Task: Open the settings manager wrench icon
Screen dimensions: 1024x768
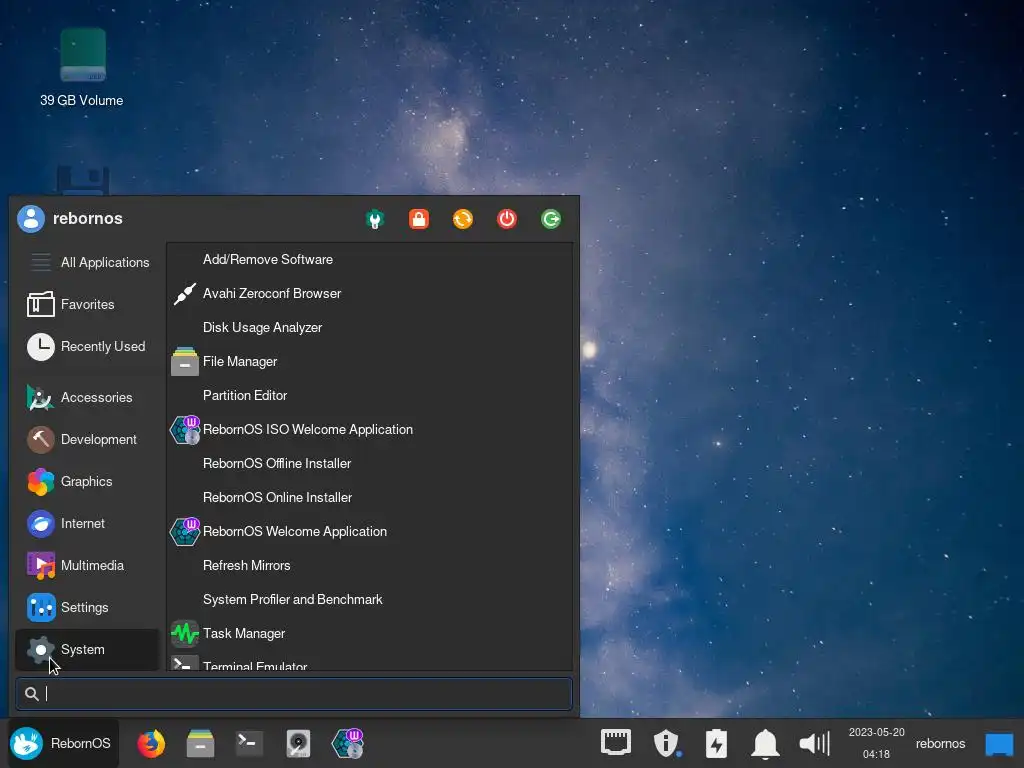Action: 375,219
